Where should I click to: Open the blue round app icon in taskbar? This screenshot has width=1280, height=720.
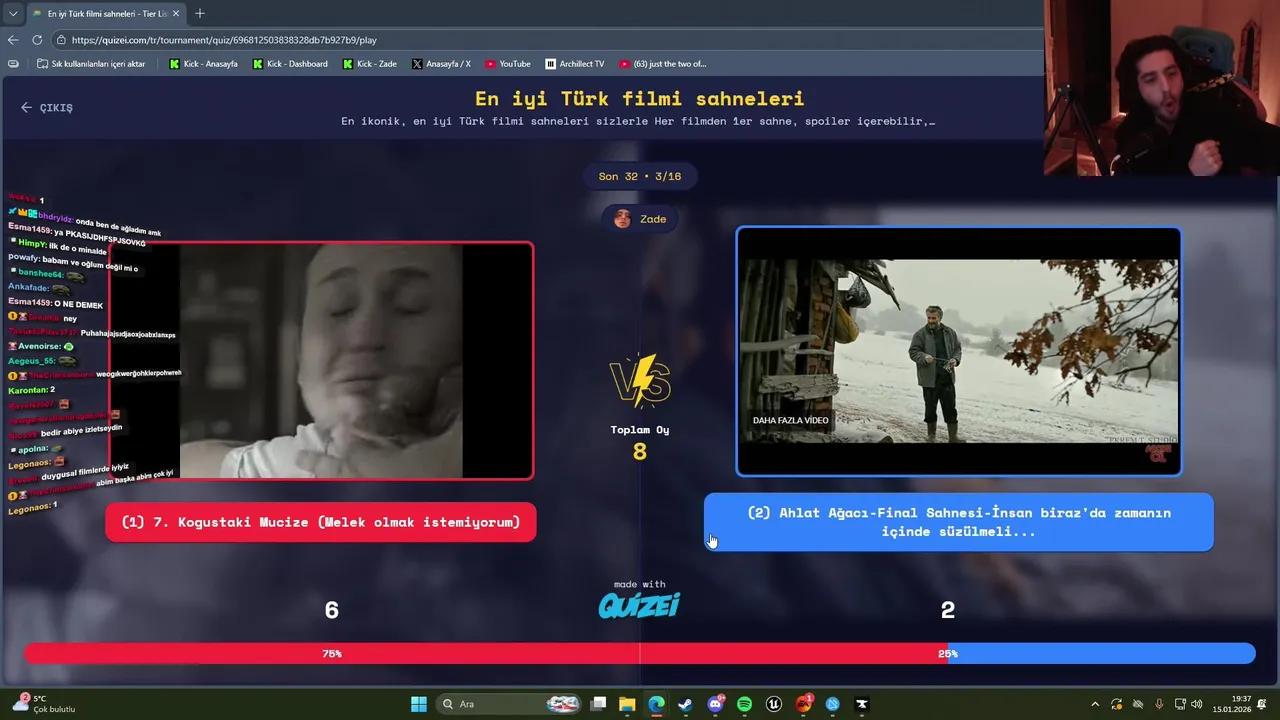(832, 704)
